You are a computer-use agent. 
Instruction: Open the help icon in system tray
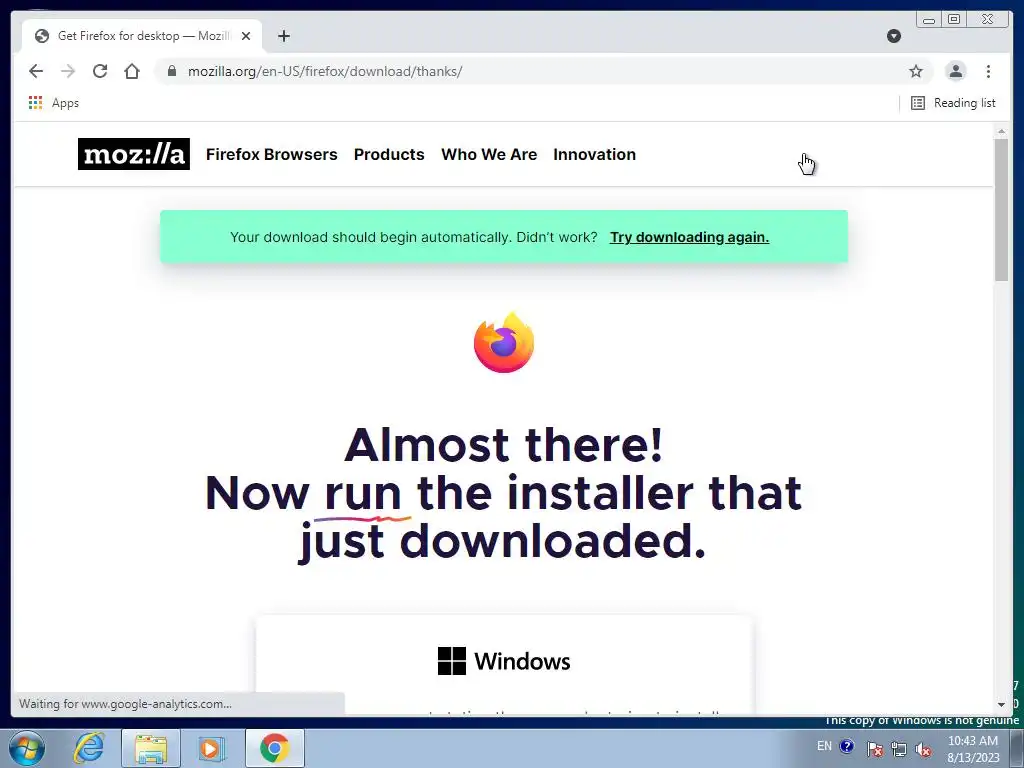coord(847,746)
